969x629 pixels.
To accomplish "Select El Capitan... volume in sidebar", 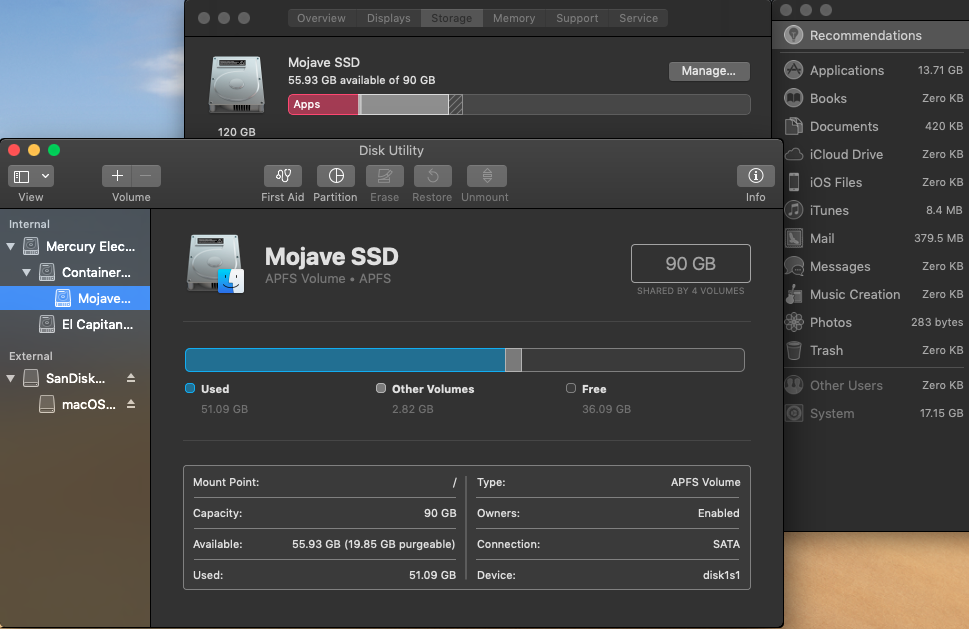I will pos(75,324).
